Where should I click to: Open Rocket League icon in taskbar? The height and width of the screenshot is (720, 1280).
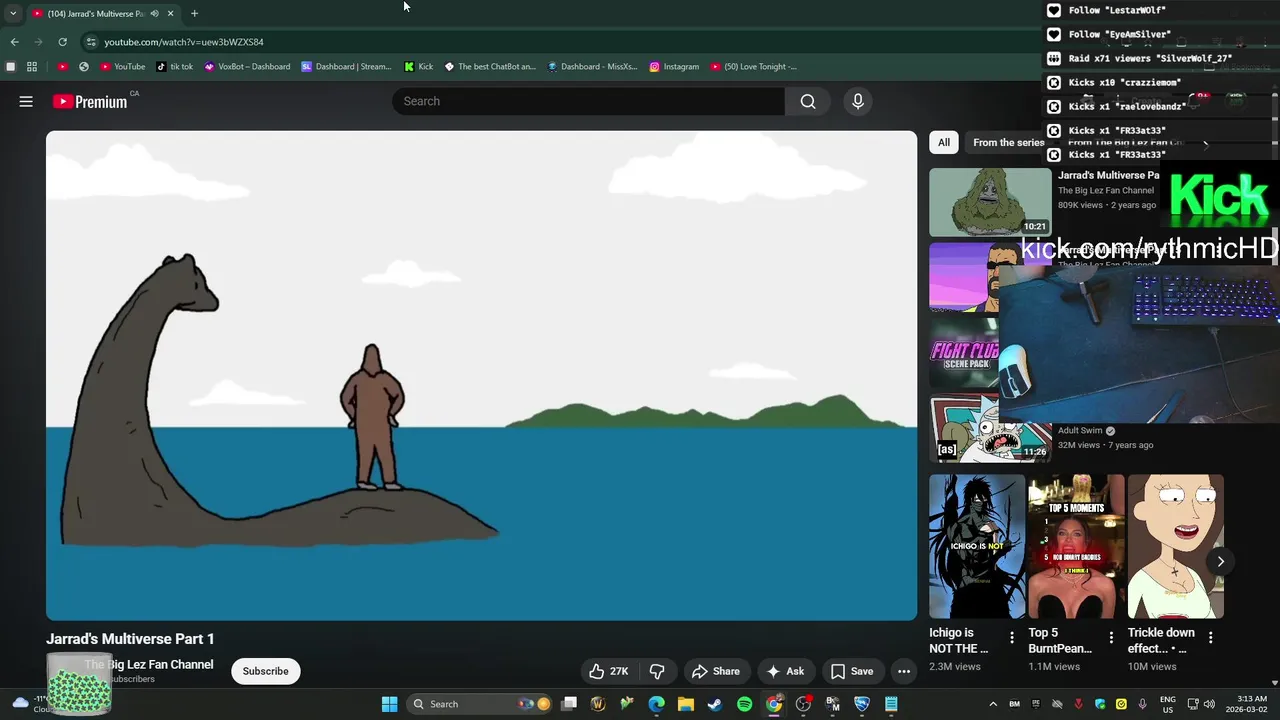pos(861,704)
